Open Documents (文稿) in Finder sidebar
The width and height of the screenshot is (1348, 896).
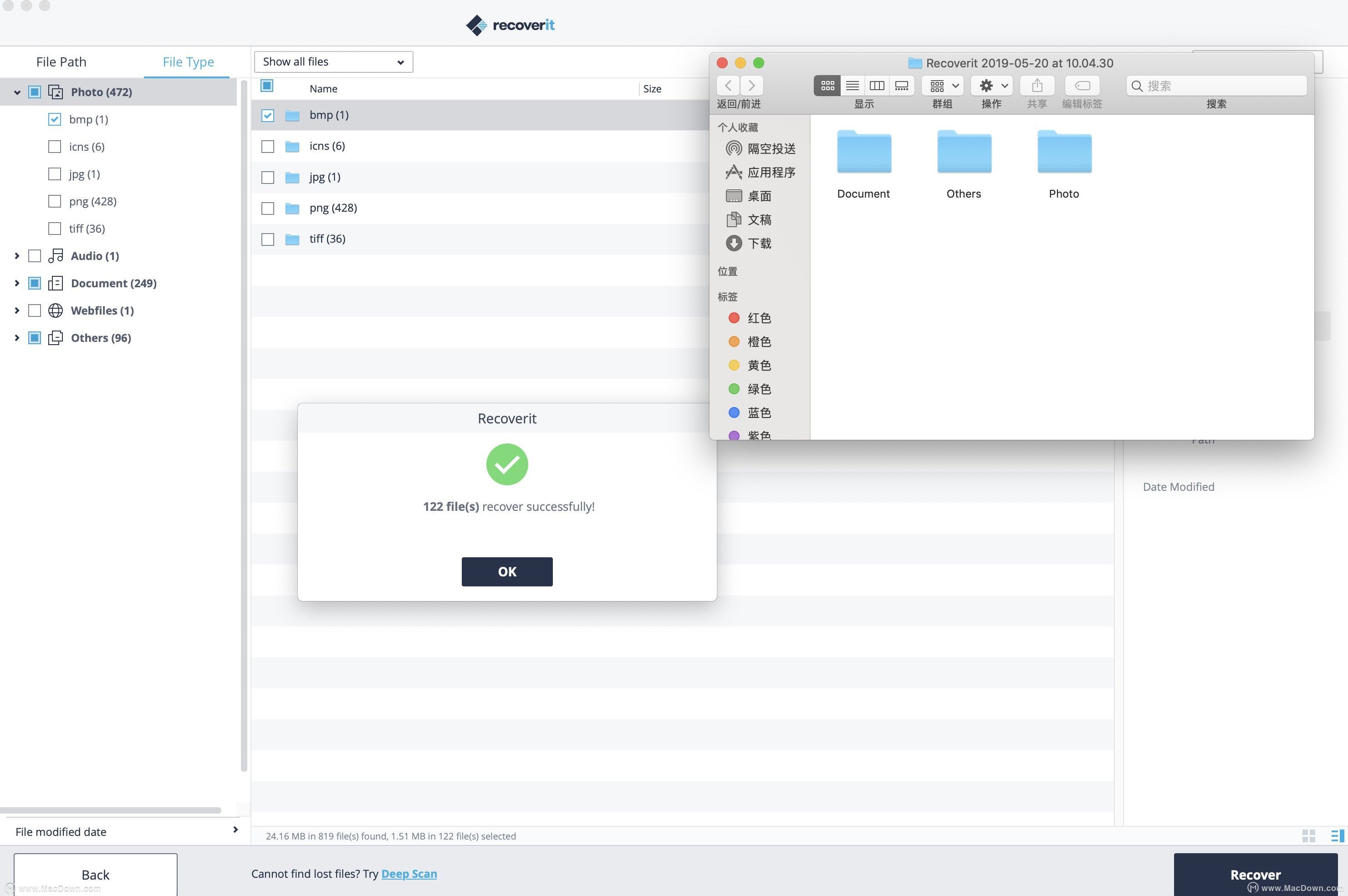(x=749, y=220)
